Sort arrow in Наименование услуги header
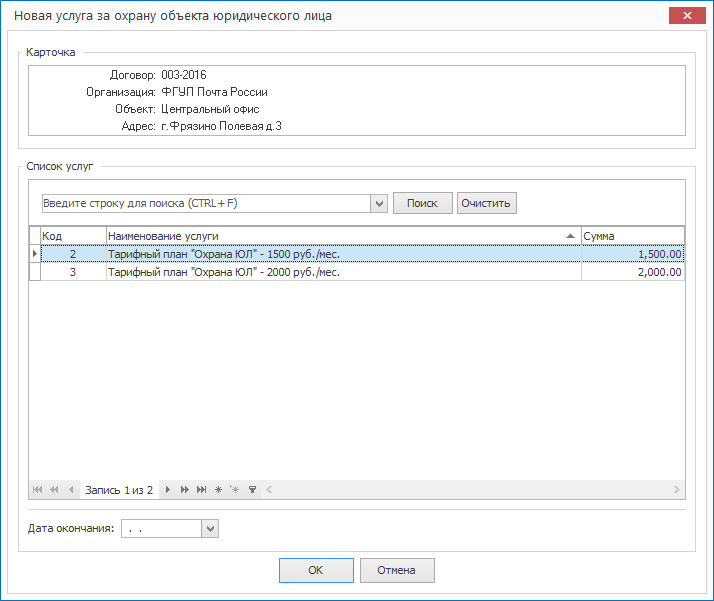 (570, 236)
